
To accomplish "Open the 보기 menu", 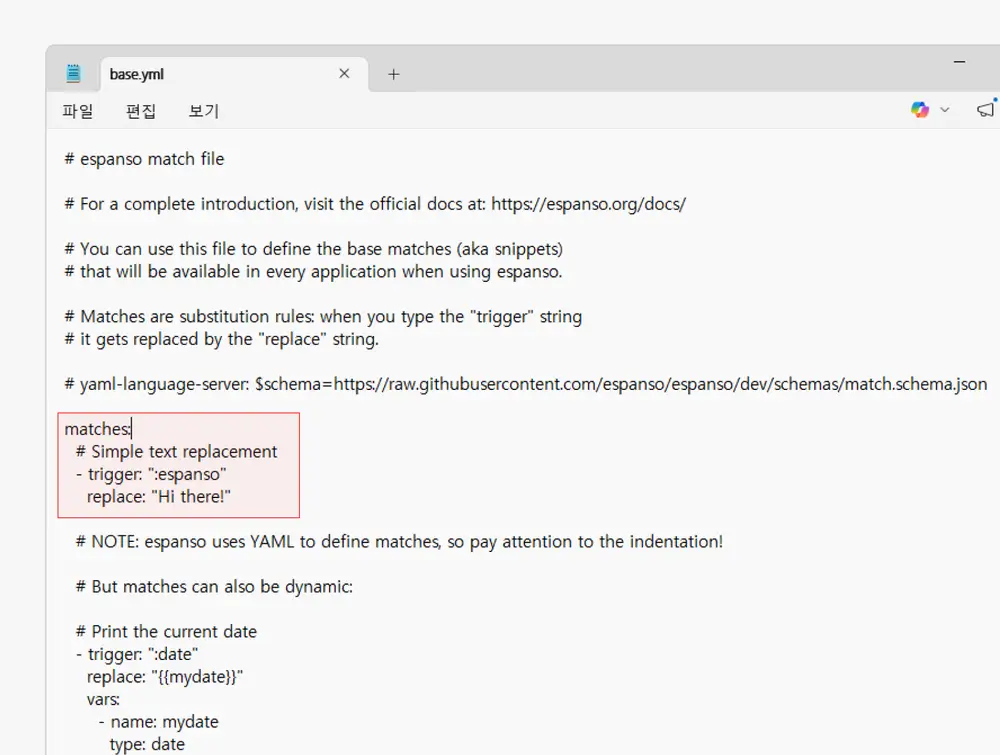I will (204, 111).
